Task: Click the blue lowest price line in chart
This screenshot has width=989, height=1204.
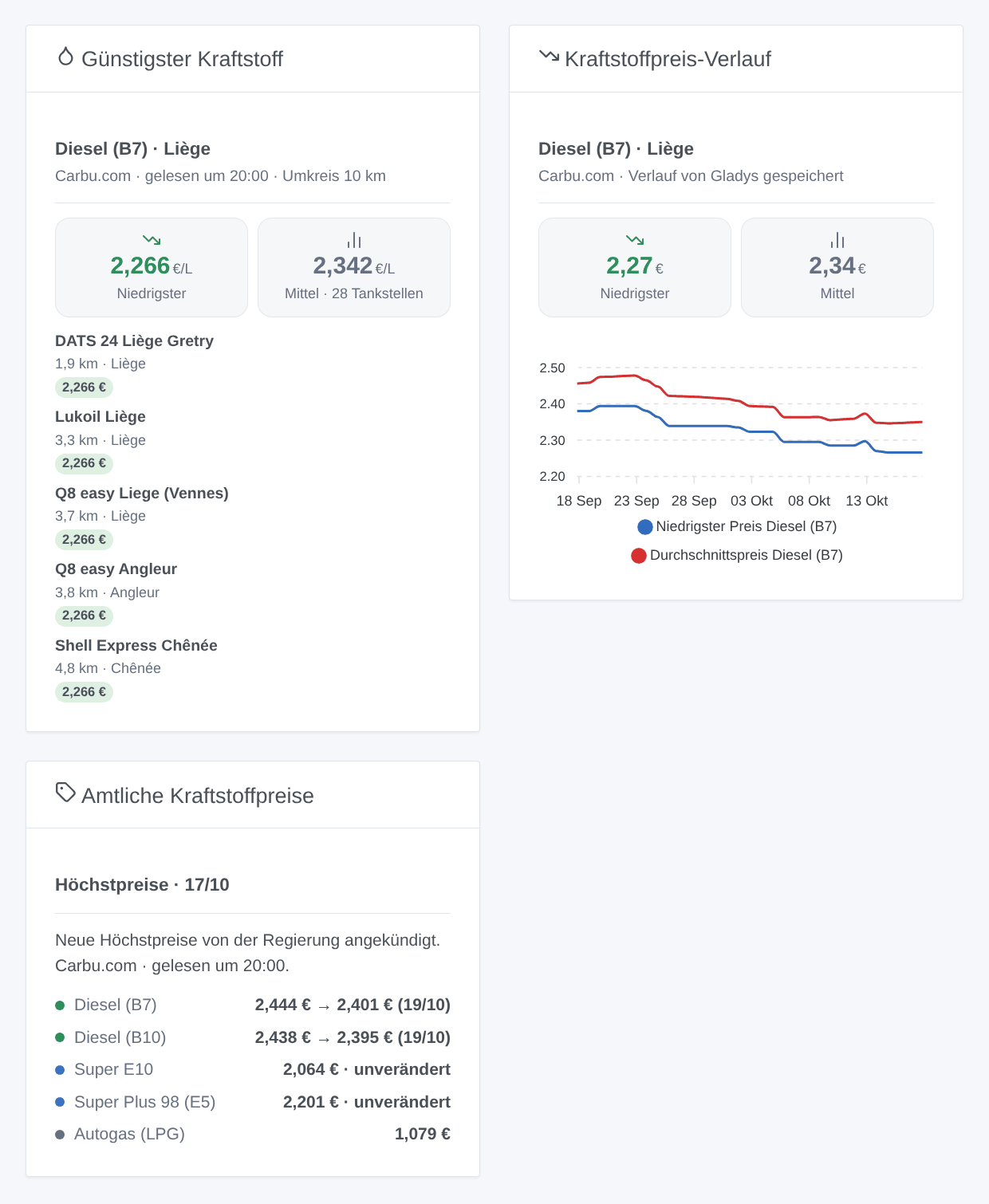Action: click(x=750, y=431)
